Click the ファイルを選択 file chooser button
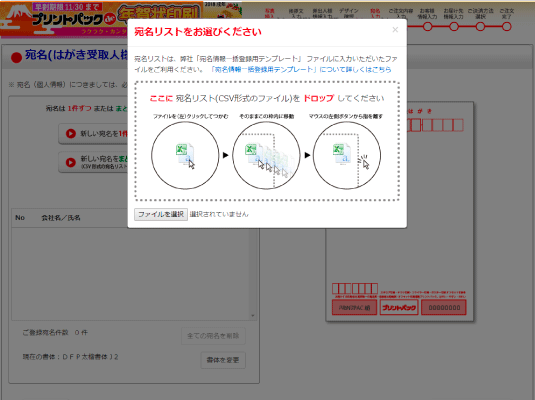This screenshot has width=535, height=400. [161, 214]
